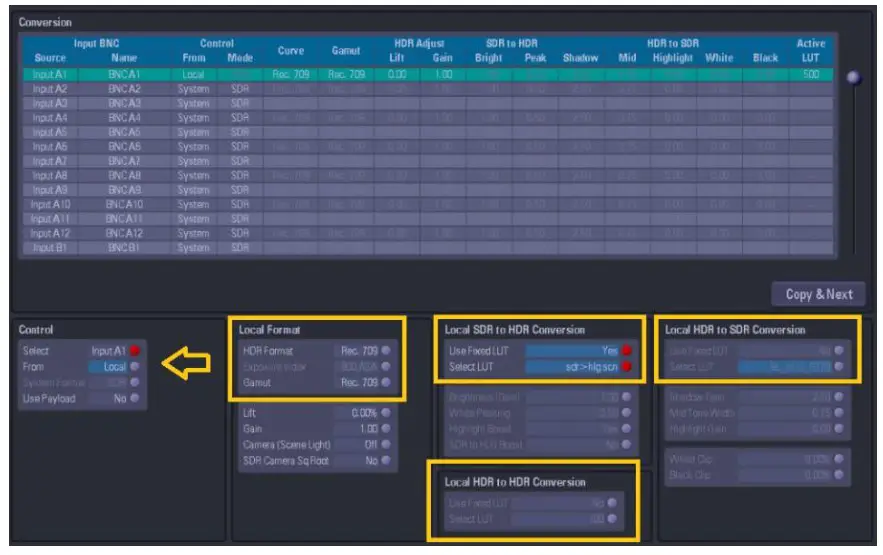Select the highlighted Input A1 table row

pos(428,74)
